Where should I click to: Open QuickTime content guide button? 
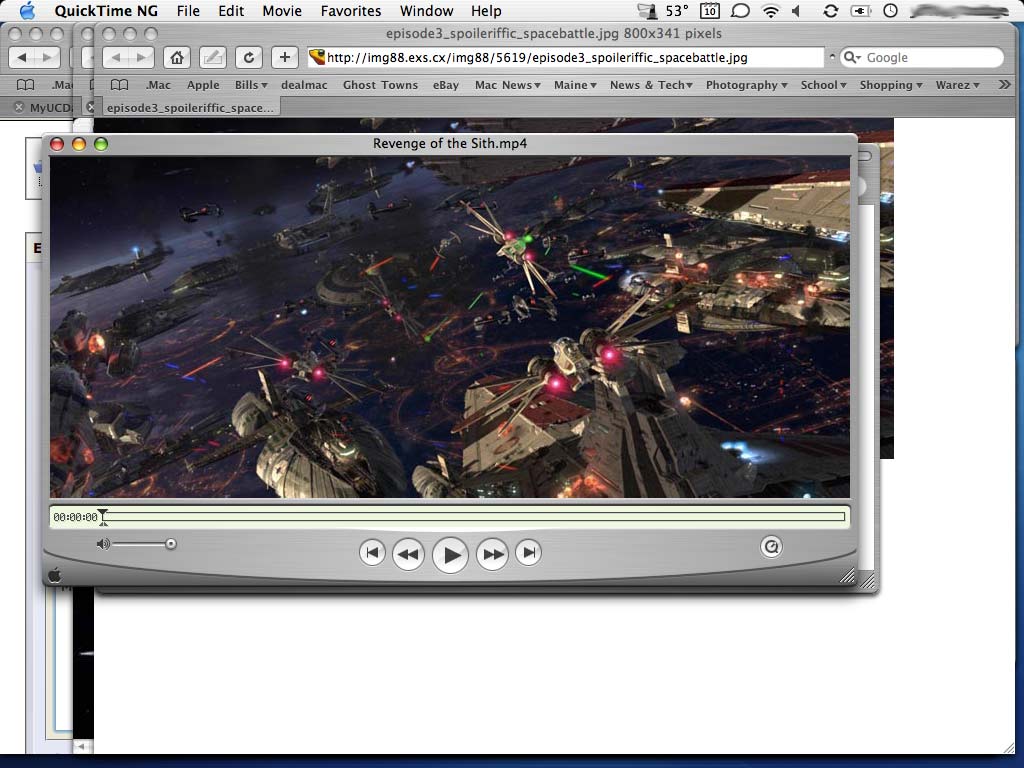coord(771,547)
